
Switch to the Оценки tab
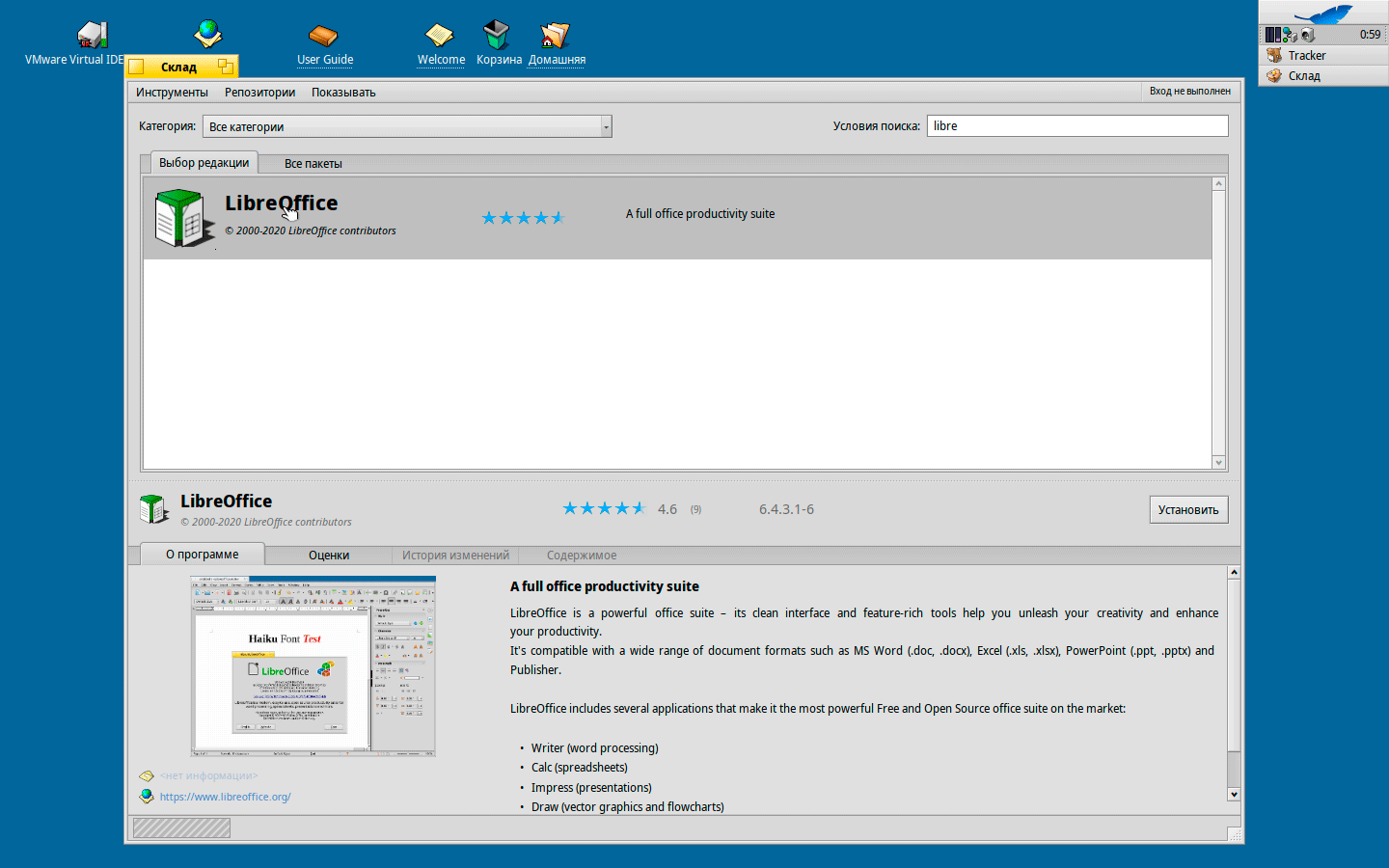(328, 556)
